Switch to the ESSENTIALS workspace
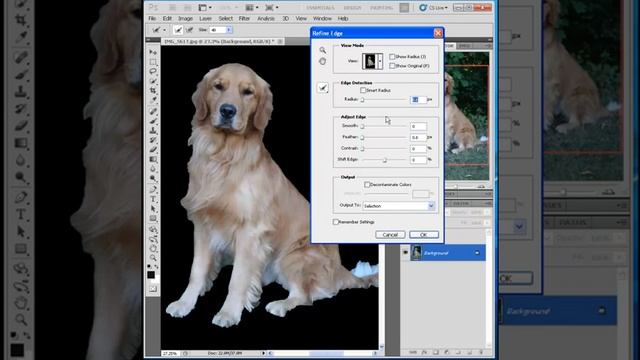This screenshot has width=640, height=360. (320, 8)
